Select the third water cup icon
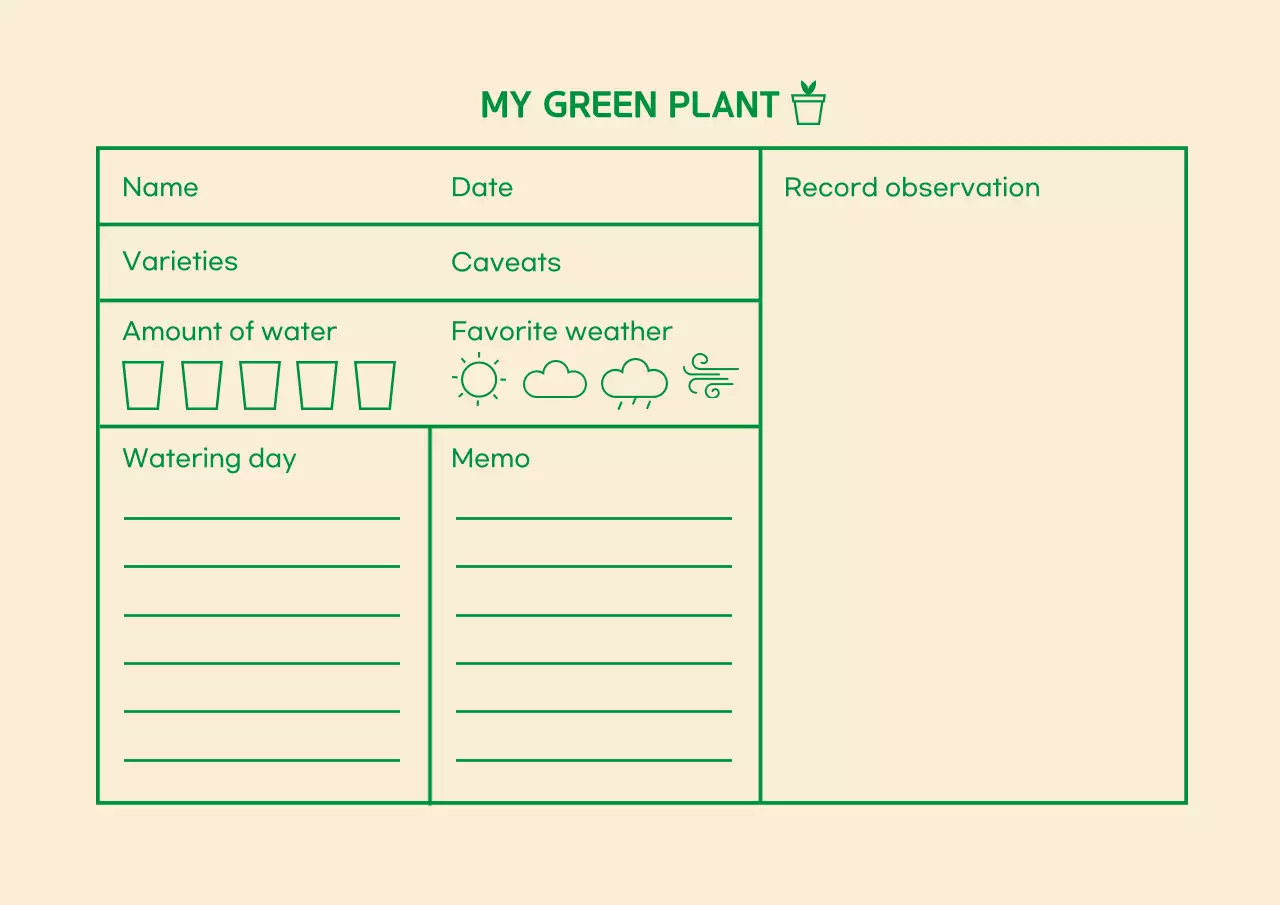 point(259,384)
